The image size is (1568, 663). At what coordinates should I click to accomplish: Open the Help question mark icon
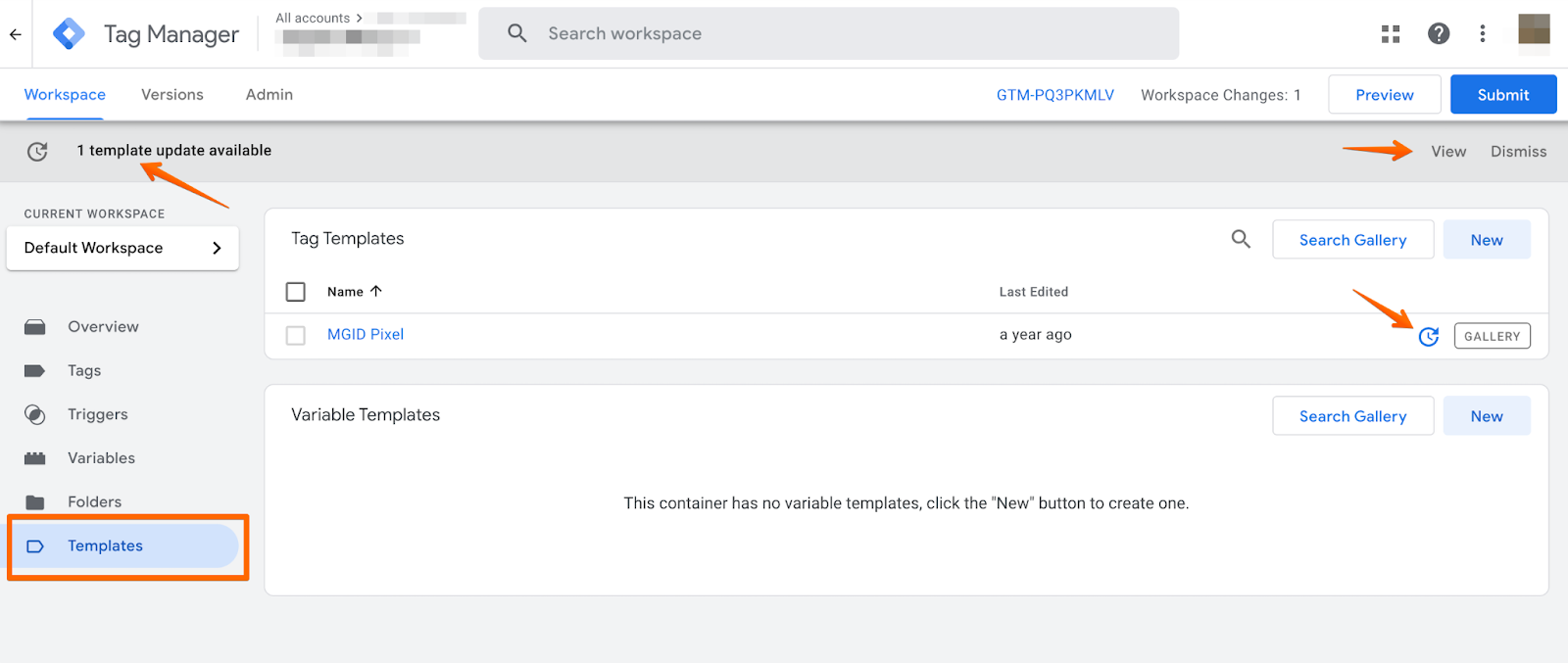(1438, 34)
